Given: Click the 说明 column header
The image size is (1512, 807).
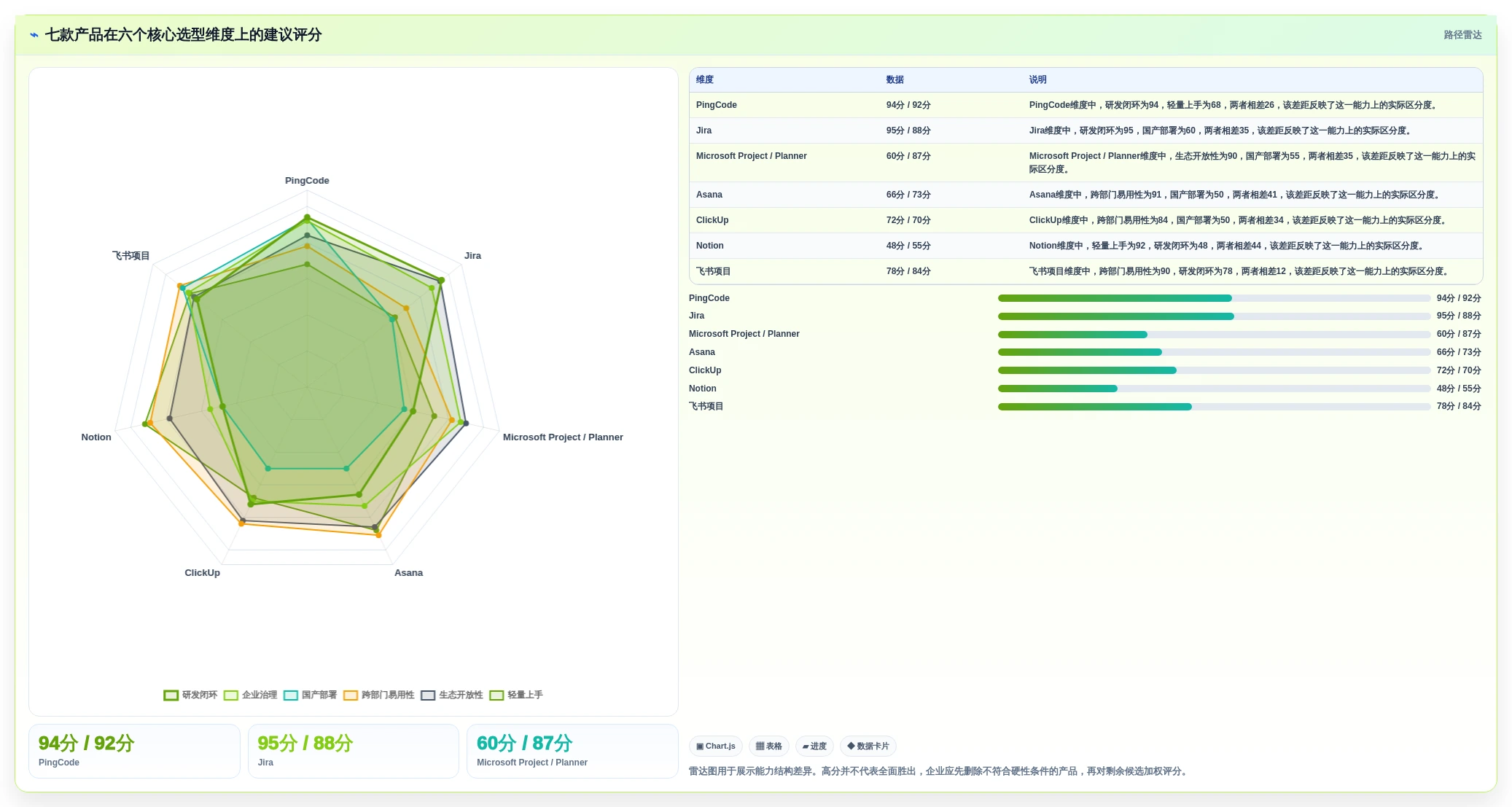Looking at the screenshot, I should (1038, 79).
